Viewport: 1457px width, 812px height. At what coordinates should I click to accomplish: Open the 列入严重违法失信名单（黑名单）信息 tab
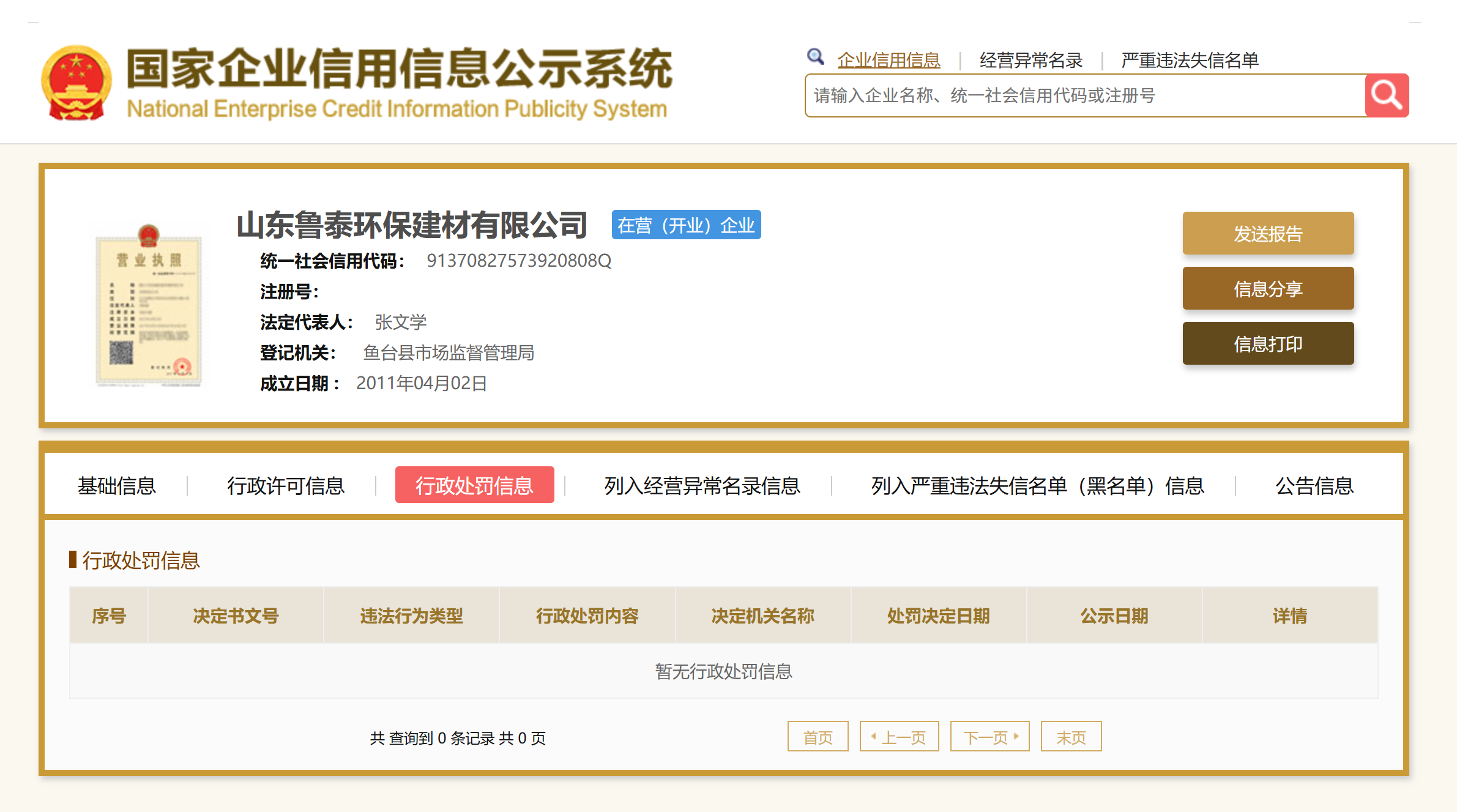(1037, 485)
